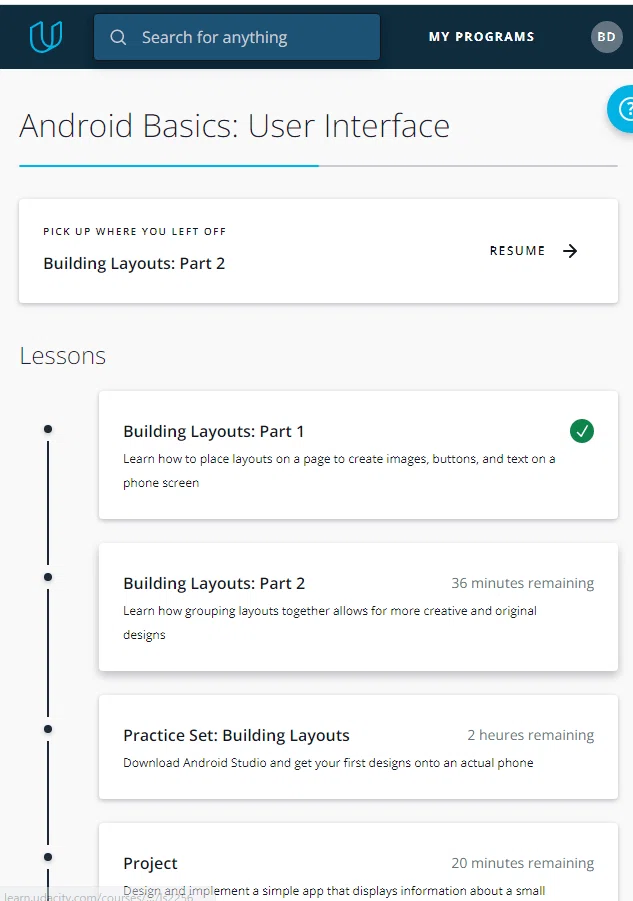Select the Practice Set timeline dot

48,729
